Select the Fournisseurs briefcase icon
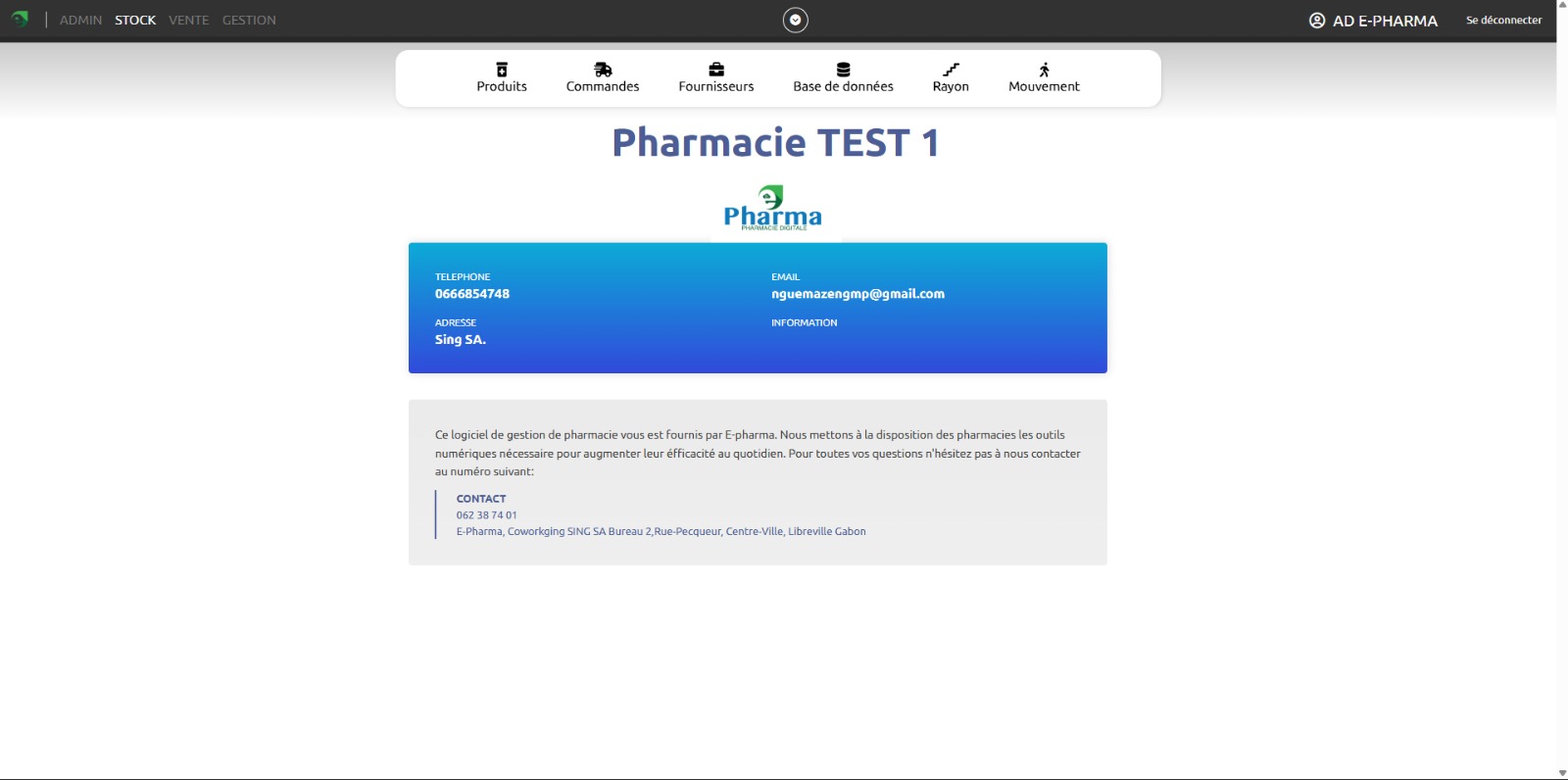The image size is (1568, 780). (x=716, y=70)
